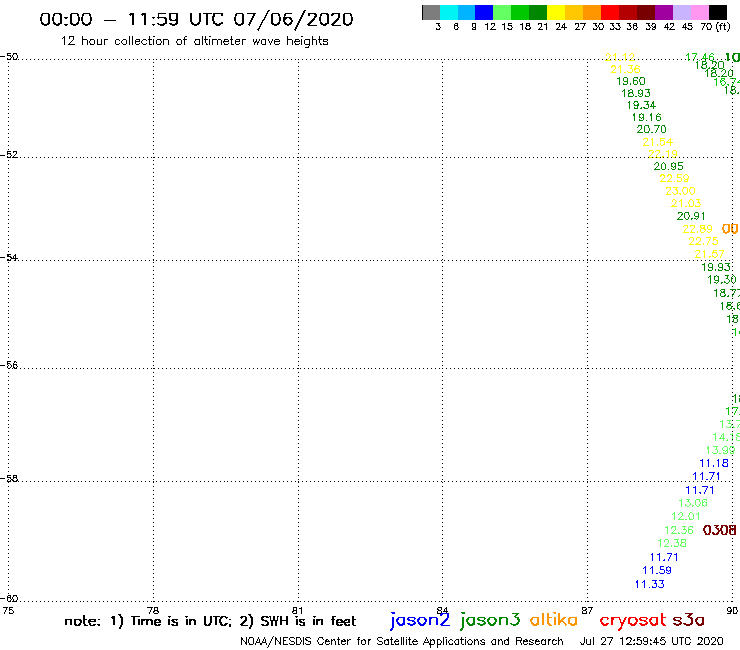Screen dimensions: 740x650
Task: Click the jason3 satellite label
Action: (490, 620)
